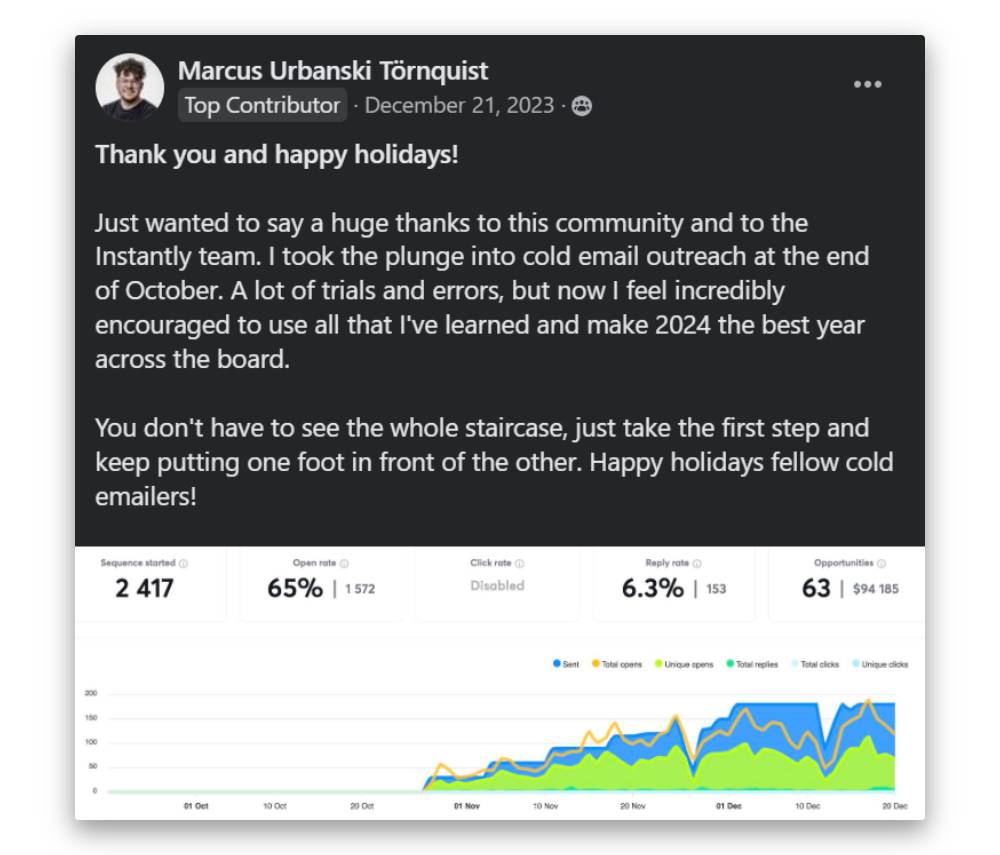Open Marcus Urbanski Törnquist's profile name link
Screen dimensions: 1000x855
333,71
